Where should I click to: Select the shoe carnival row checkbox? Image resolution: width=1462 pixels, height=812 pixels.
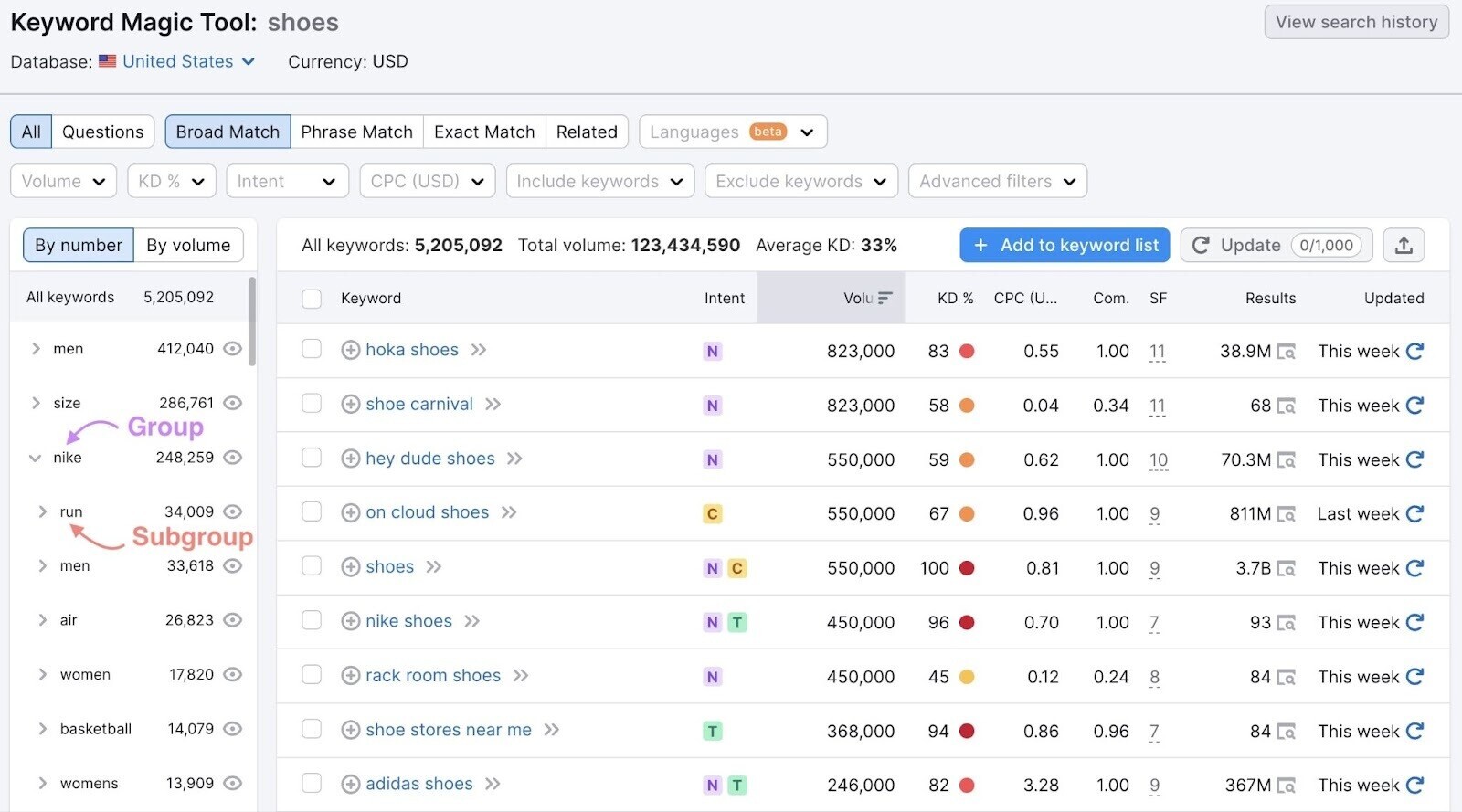pyautogui.click(x=312, y=403)
